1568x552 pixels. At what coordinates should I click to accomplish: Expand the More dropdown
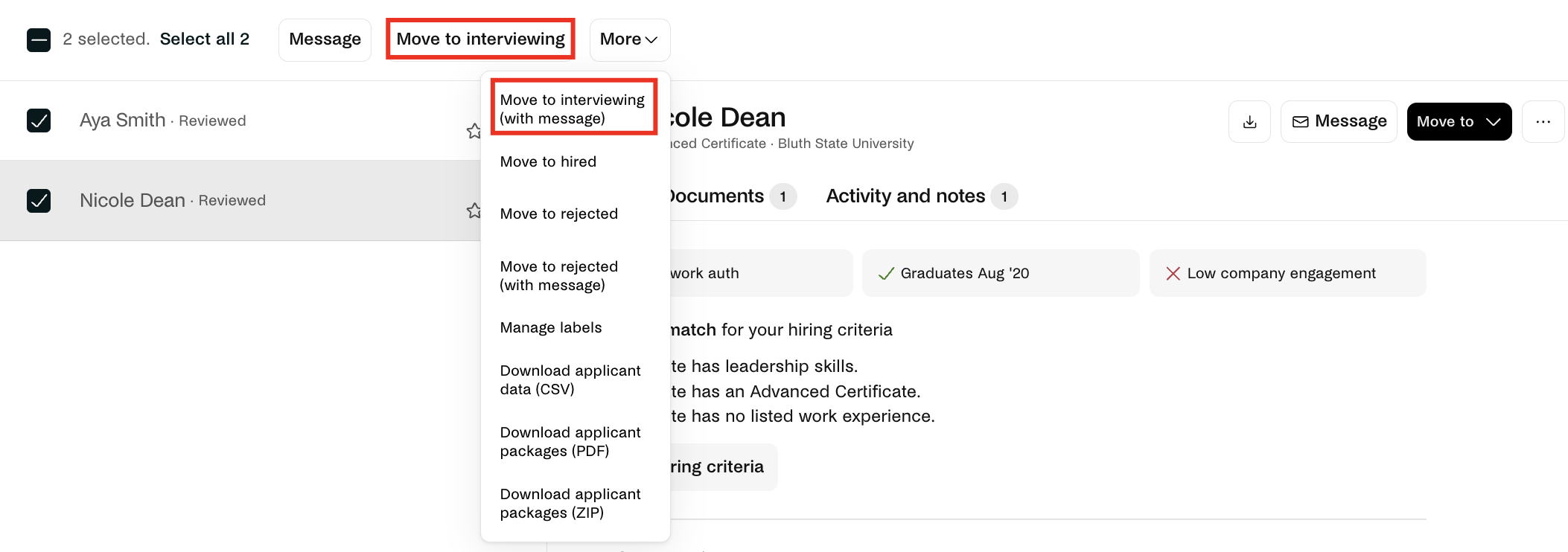(x=629, y=39)
